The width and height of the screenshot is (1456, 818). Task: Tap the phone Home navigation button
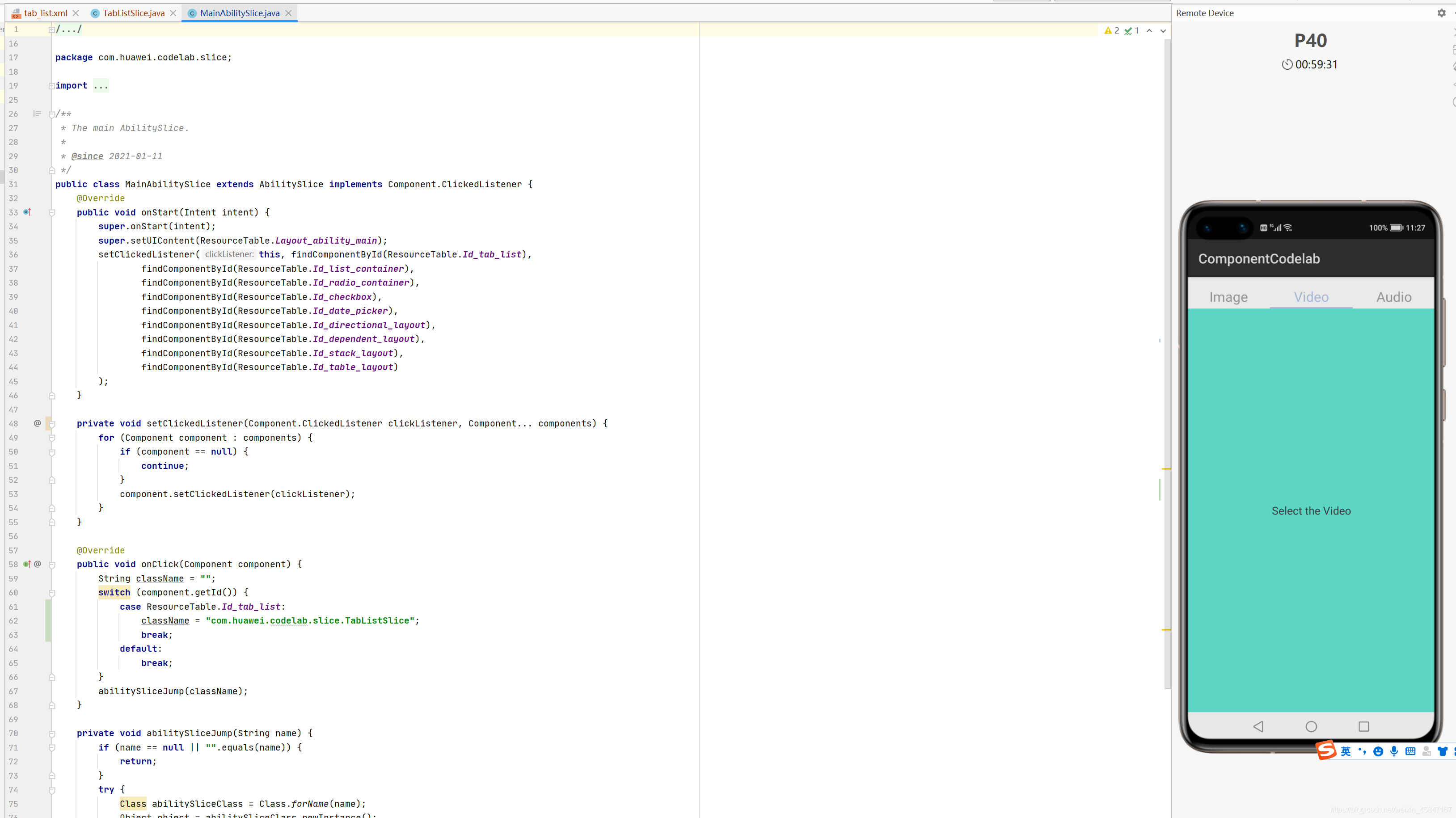click(x=1311, y=726)
